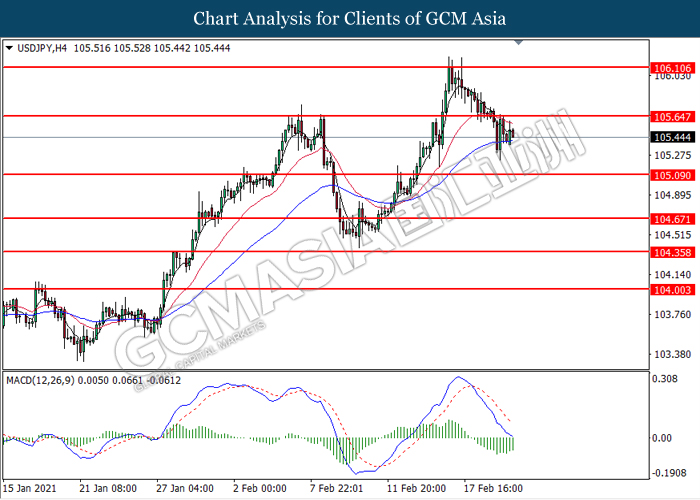Click the chart shift triangle marker at top

coord(518,42)
